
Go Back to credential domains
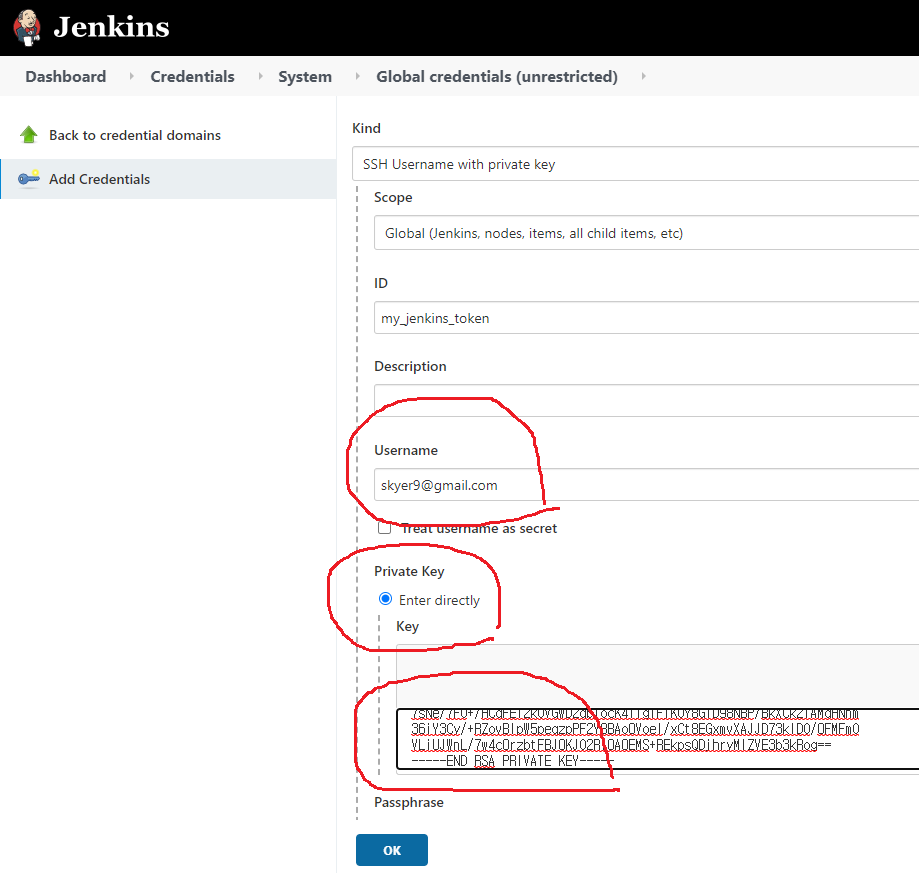coord(135,135)
